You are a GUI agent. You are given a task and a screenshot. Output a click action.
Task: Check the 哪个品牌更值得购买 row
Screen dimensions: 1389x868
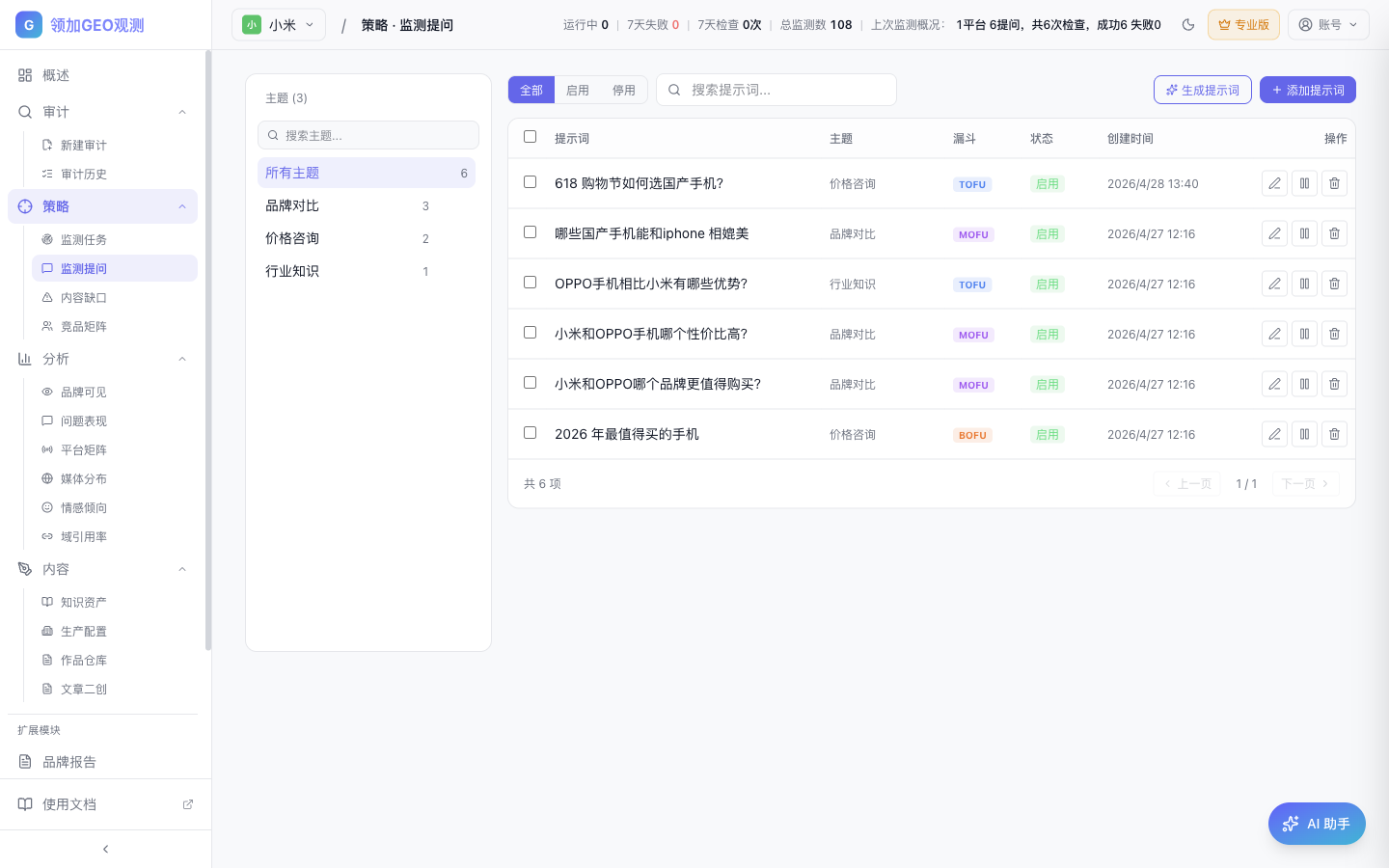(530, 383)
